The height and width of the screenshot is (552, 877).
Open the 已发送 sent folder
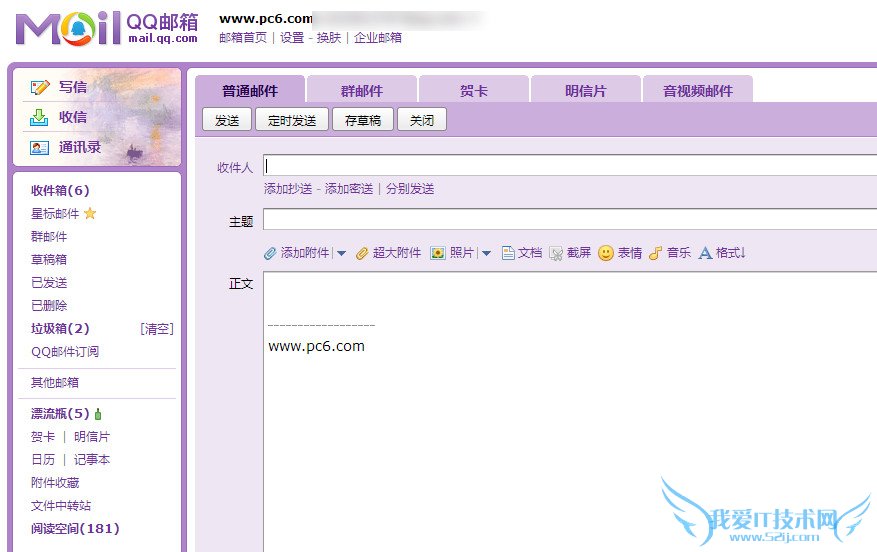49,282
